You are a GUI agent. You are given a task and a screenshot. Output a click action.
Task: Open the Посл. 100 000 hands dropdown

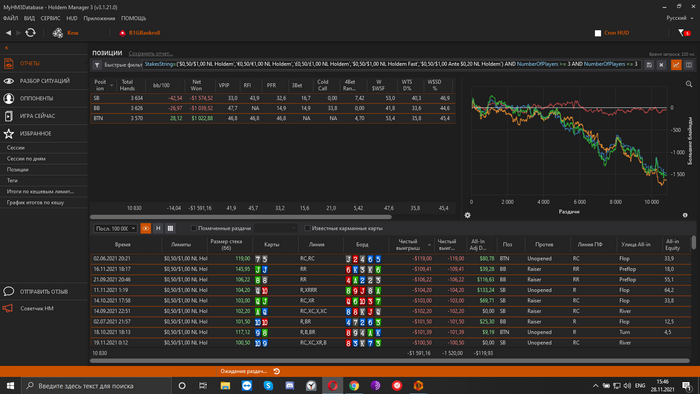(115, 228)
